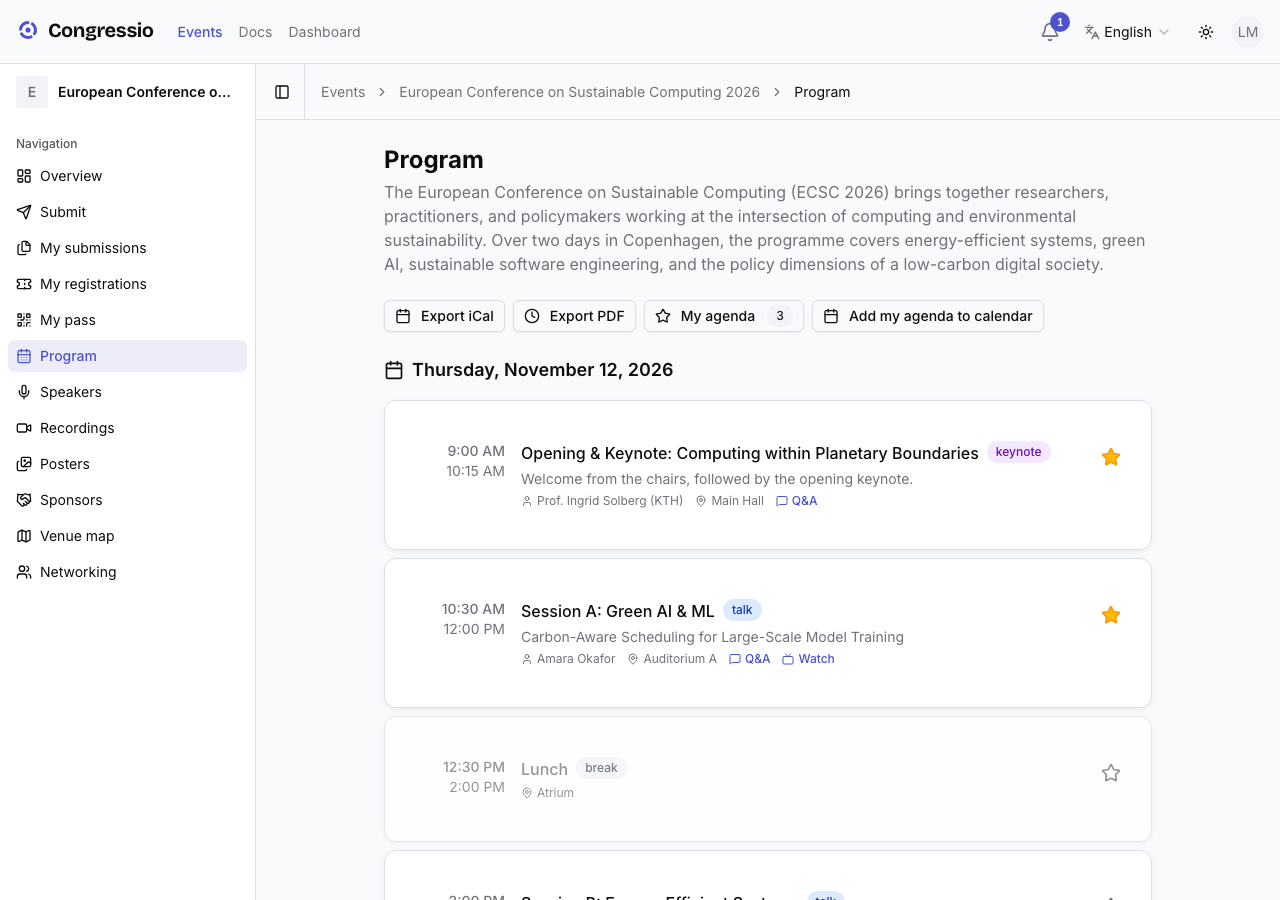Open the Docs top tab
This screenshot has width=1280, height=900.
255,32
